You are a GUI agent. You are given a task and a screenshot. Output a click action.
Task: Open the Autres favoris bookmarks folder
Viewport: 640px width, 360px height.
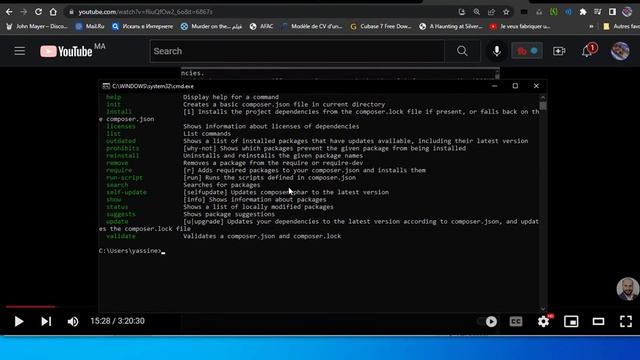tap(621, 26)
